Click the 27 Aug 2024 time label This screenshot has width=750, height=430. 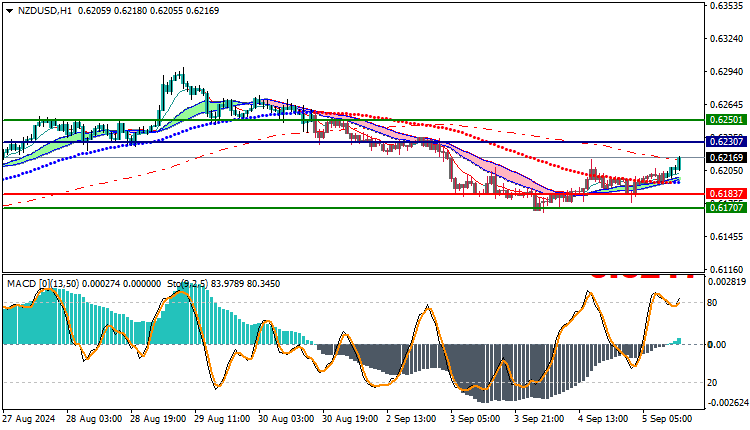click(29, 419)
